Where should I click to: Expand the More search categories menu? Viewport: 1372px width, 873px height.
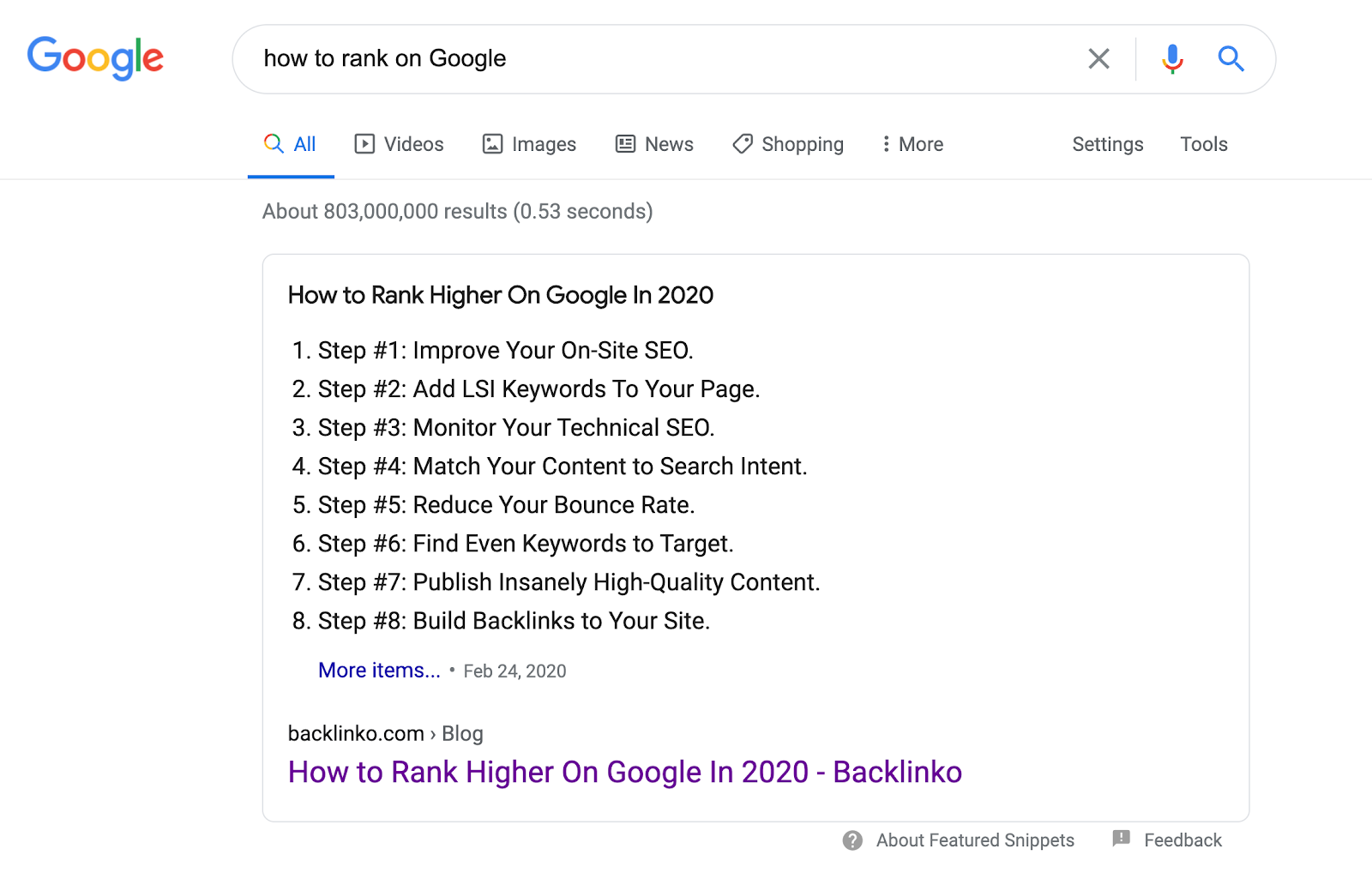(912, 144)
